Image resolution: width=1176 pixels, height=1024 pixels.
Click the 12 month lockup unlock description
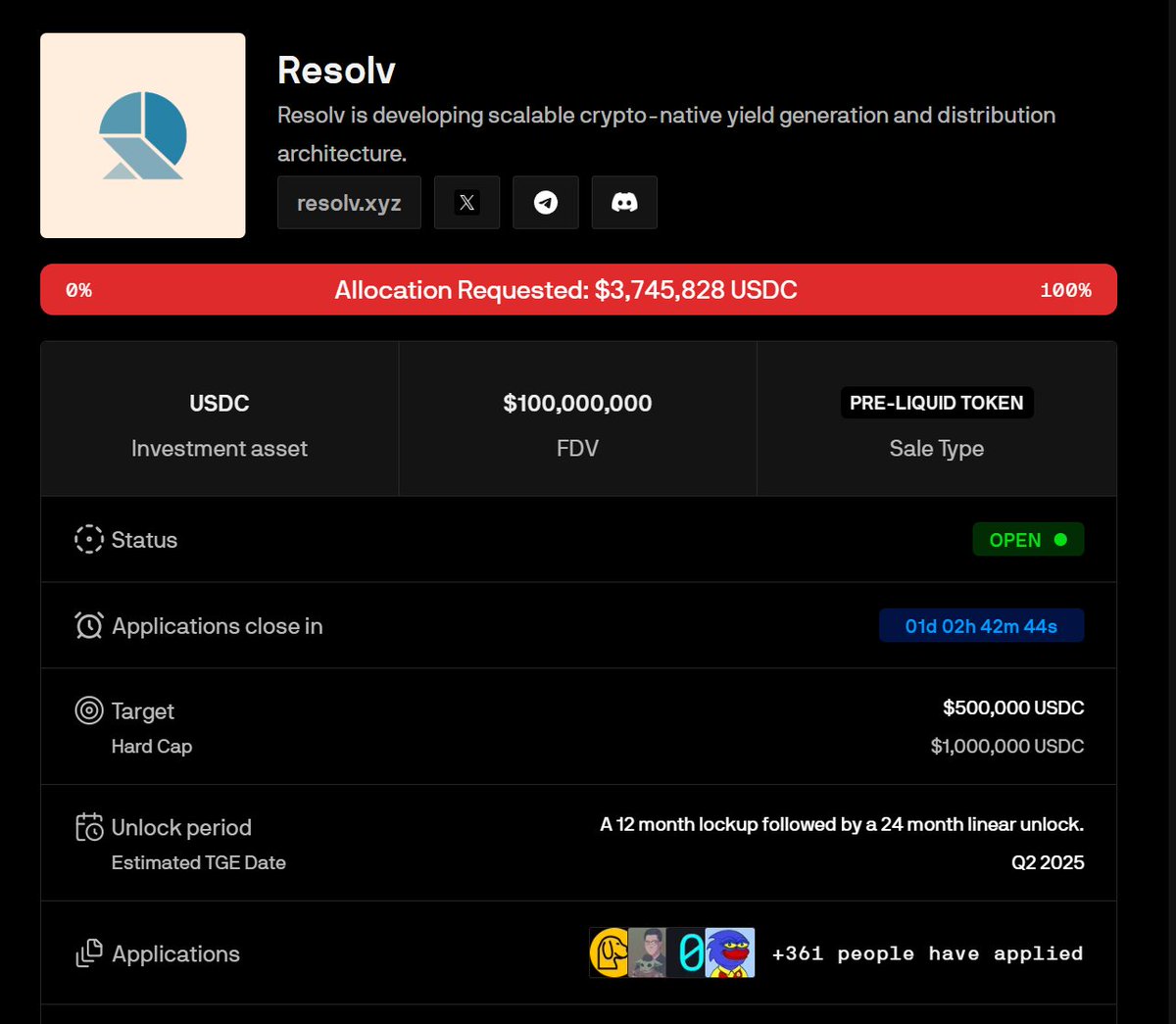[x=842, y=824]
